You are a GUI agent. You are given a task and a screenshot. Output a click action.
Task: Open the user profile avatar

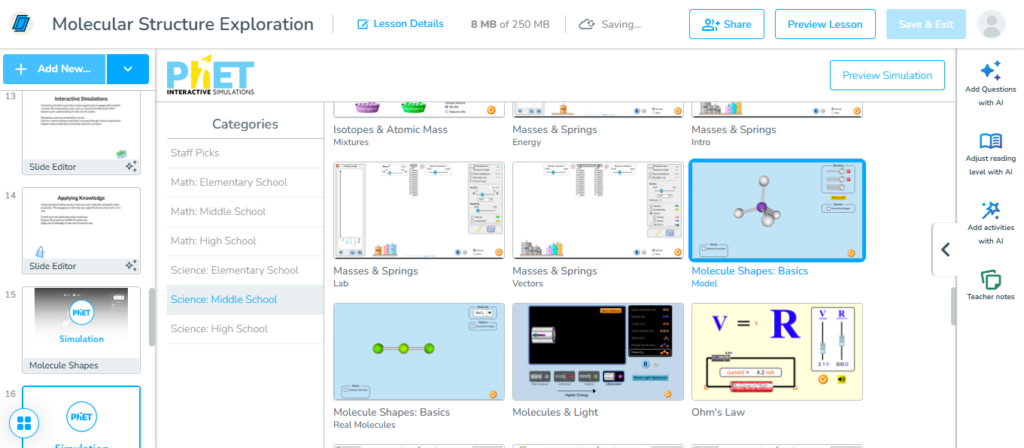991,24
